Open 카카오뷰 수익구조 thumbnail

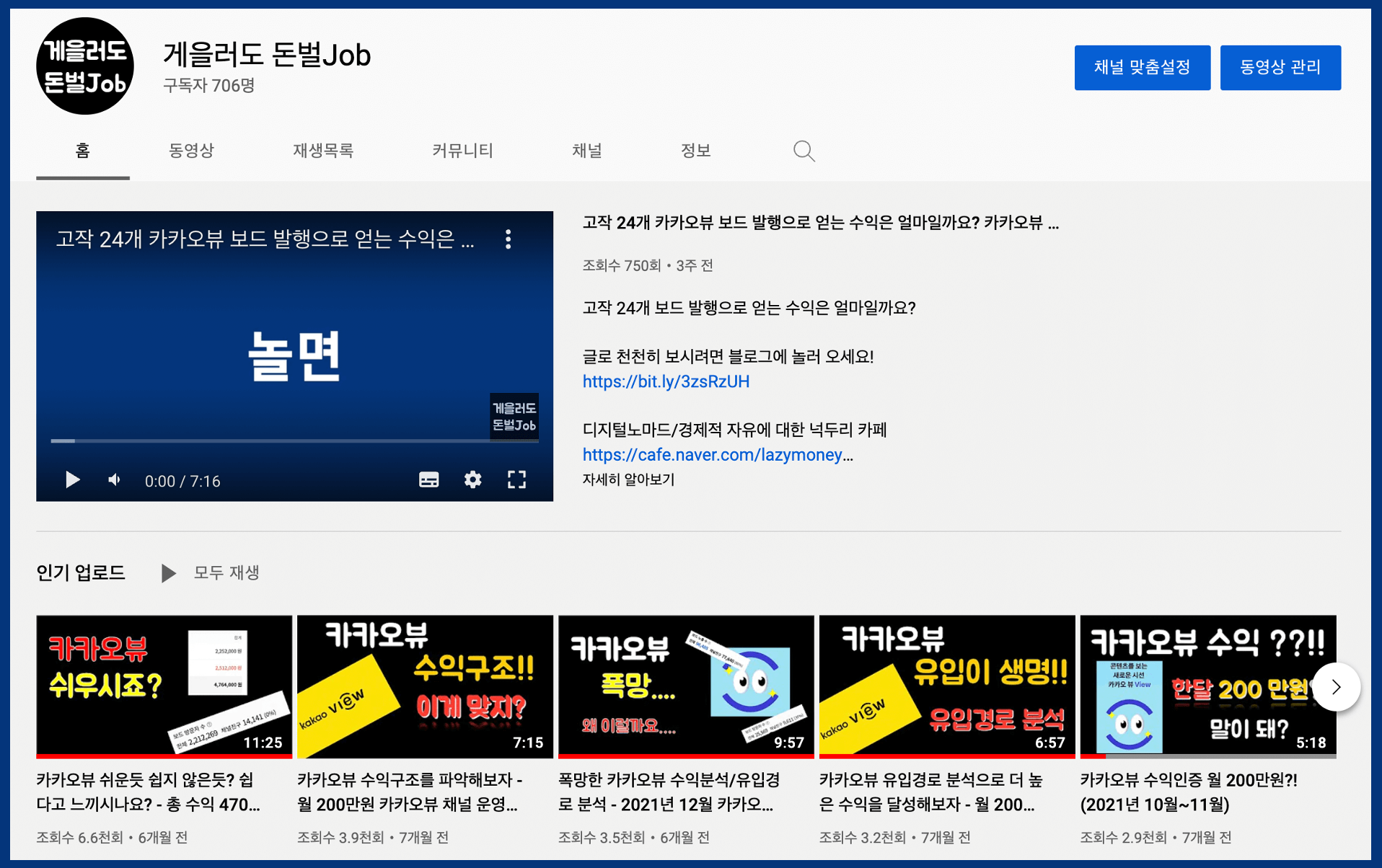pos(425,687)
